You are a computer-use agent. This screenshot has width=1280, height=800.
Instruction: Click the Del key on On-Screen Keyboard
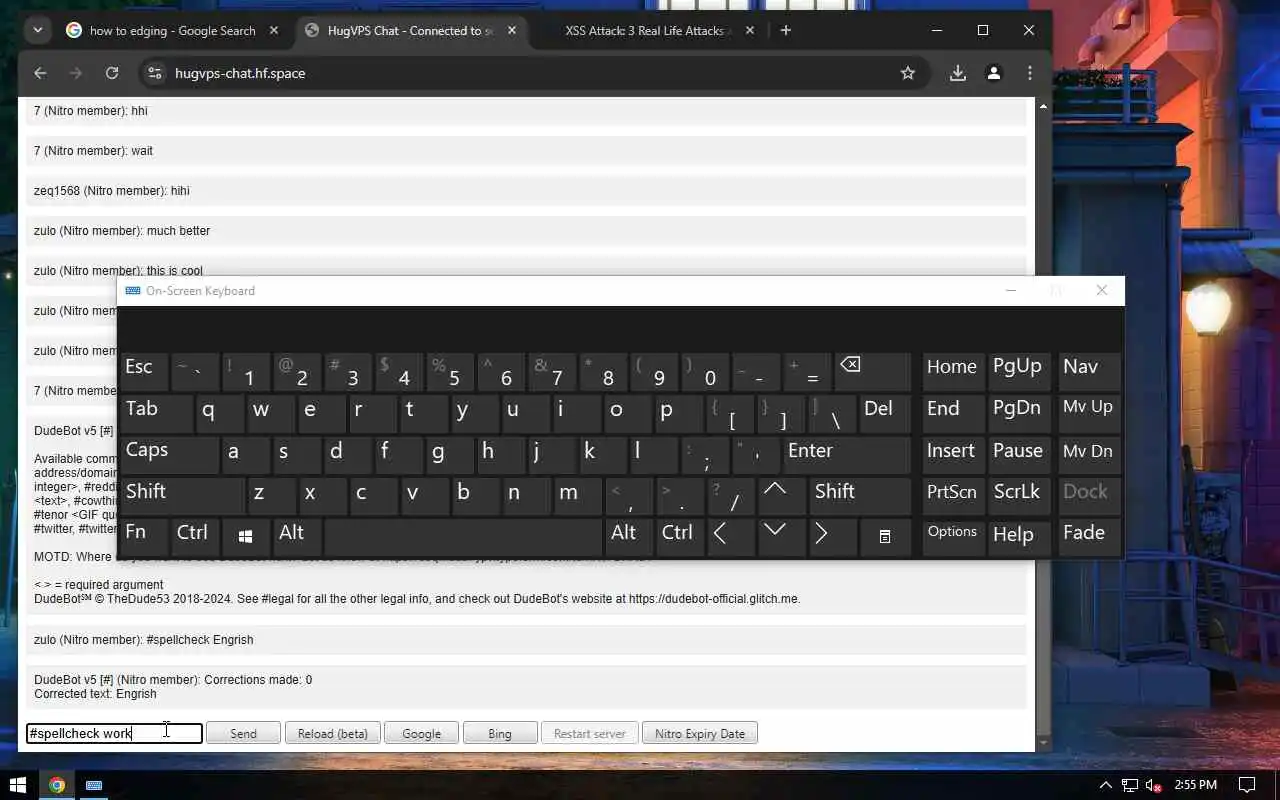884,412
